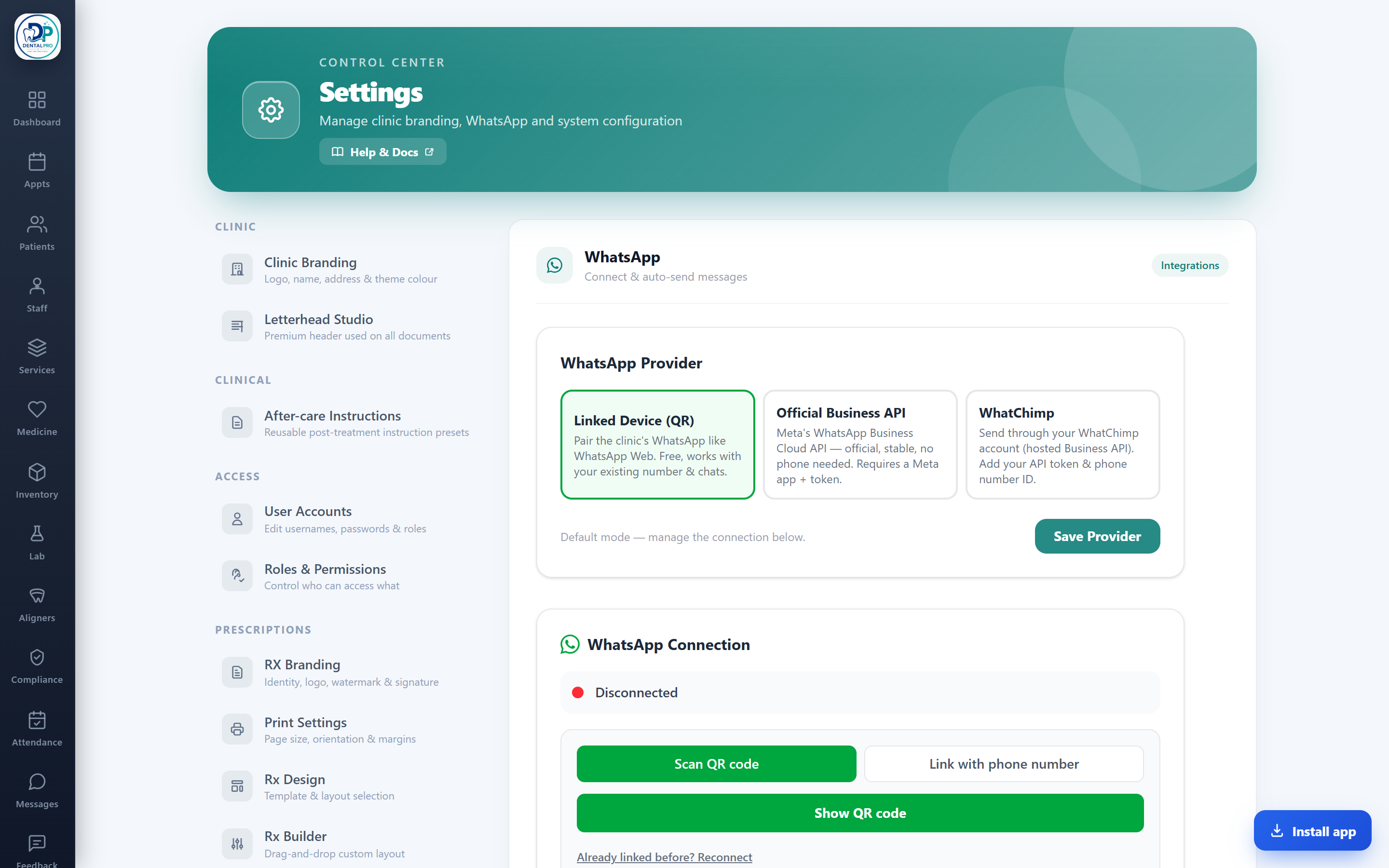Open the Aligners icon in sidebar
The height and width of the screenshot is (868, 1389).
coord(37,596)
